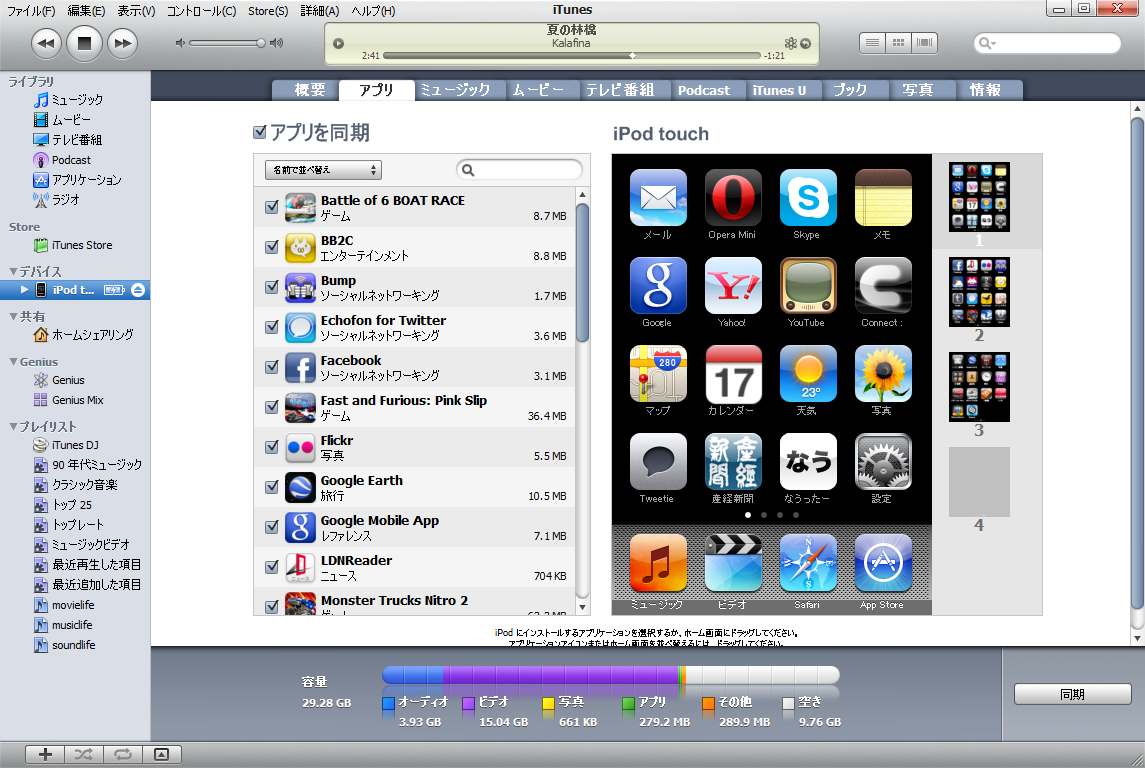Open the search field magnifier dropdown

point(987,43)
